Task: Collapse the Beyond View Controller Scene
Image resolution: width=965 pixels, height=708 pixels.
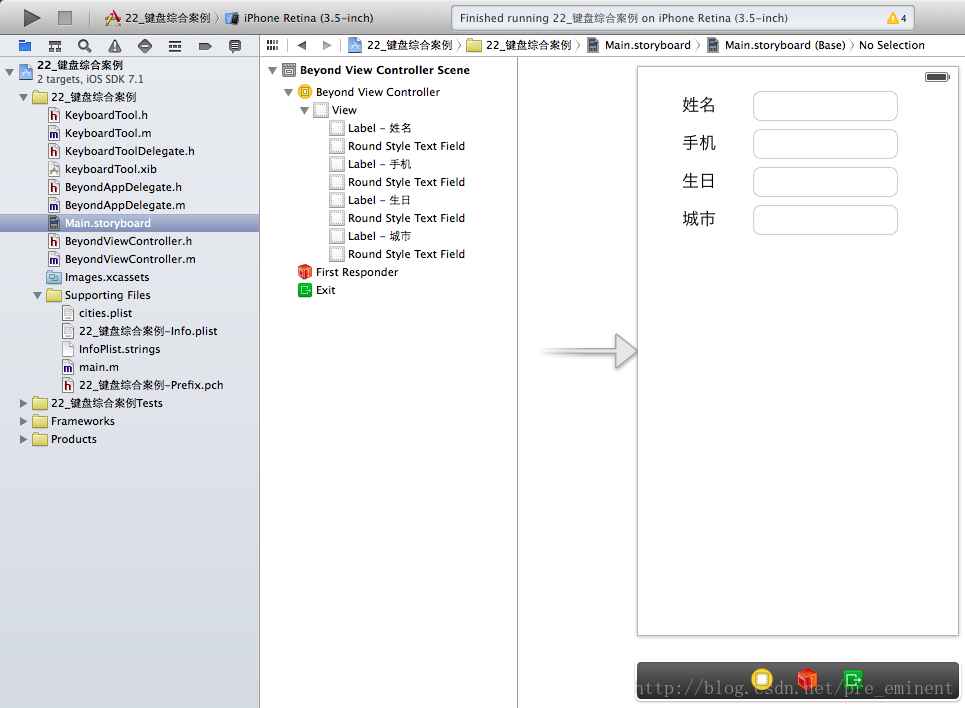Action: (273, 70)
